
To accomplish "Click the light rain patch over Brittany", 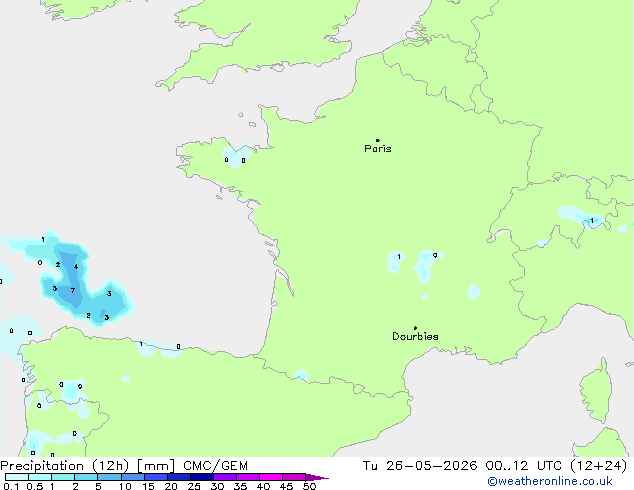I will click(x=236, y=156).
